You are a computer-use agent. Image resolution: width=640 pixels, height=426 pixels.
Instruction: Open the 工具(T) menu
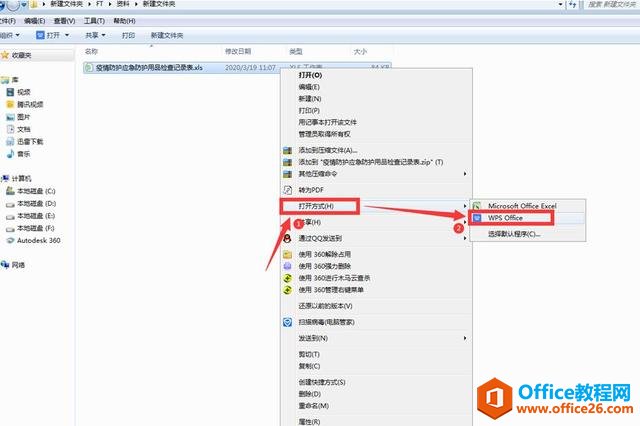pos(94,21)
